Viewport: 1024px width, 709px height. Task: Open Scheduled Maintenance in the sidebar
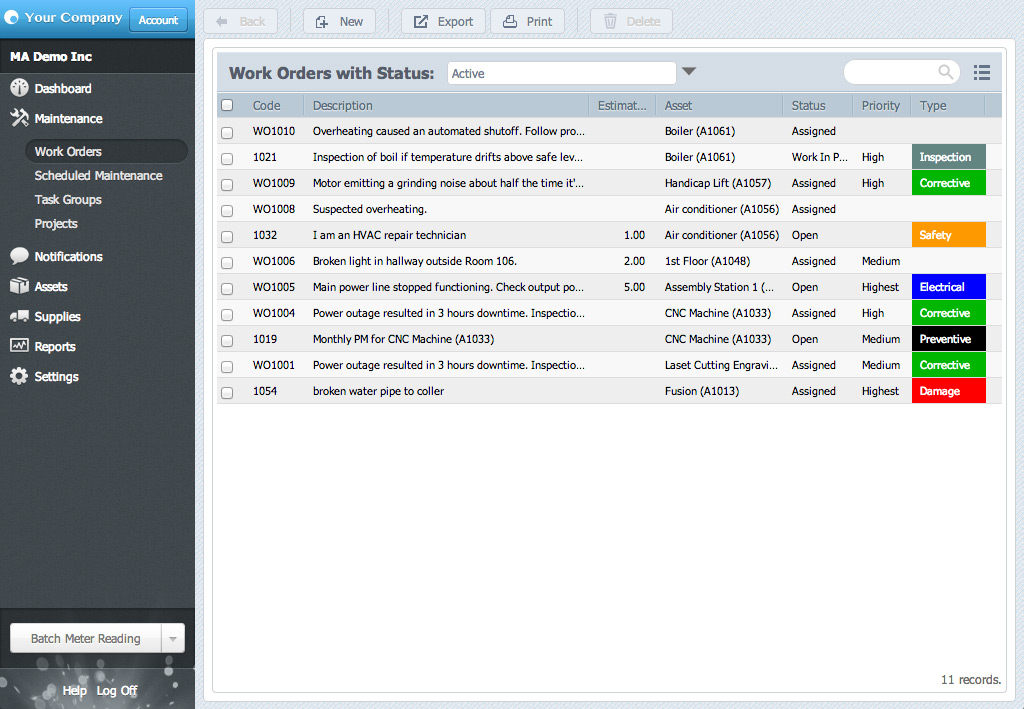coord(98,175)
